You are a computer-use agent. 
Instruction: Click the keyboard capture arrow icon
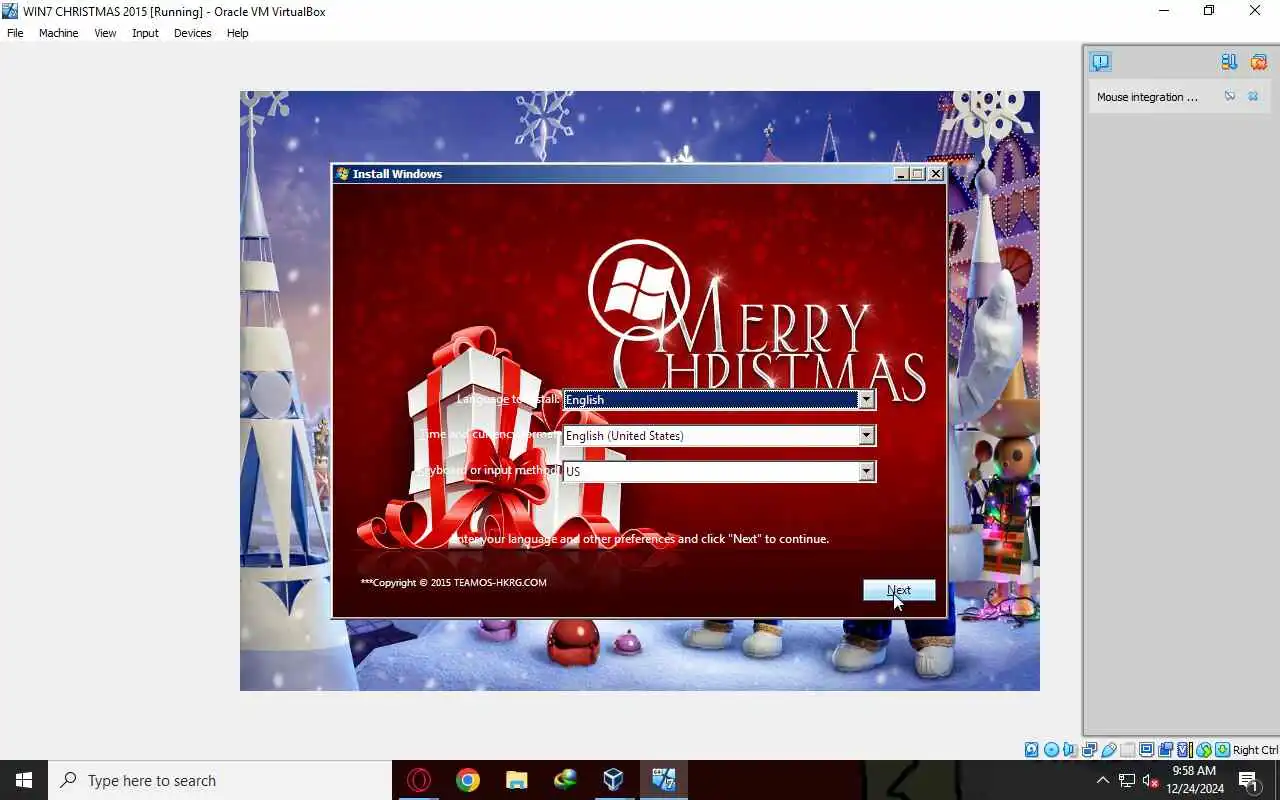point(1222,750)
